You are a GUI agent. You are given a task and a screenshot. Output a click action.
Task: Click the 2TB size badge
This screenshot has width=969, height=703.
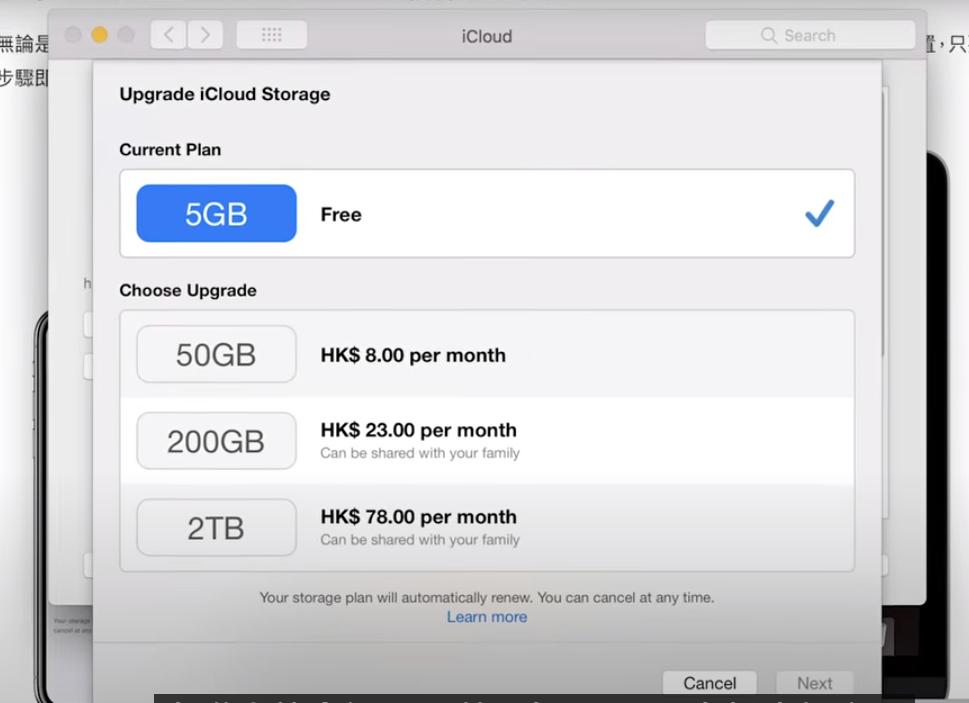click(216, 528)
